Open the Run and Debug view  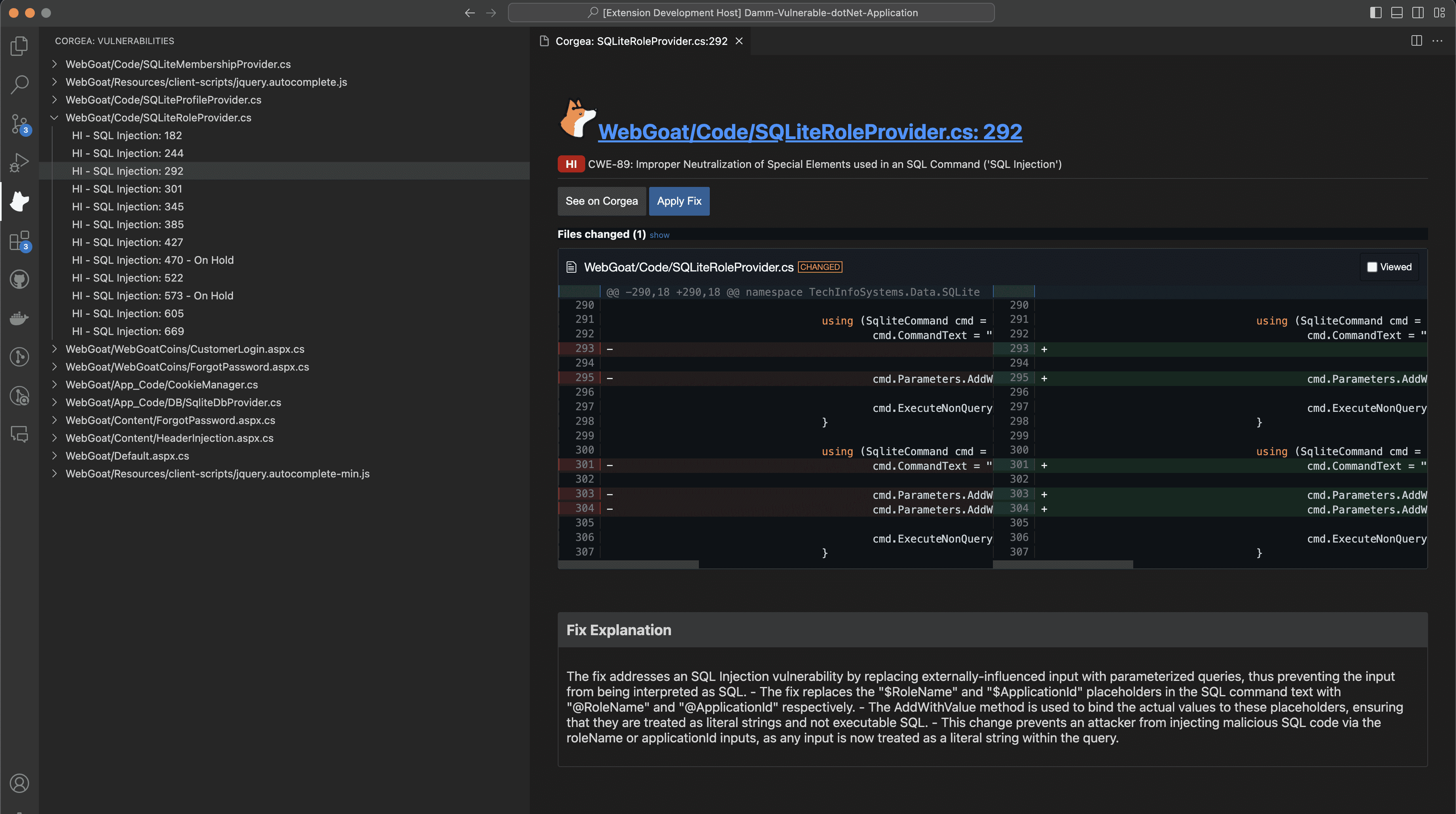coord(19,162)
